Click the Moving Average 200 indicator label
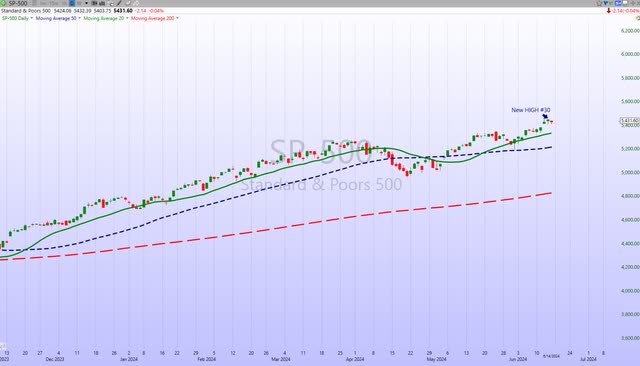Image resolution: width=640 pixels, height=366 pixels. [153, 18]
